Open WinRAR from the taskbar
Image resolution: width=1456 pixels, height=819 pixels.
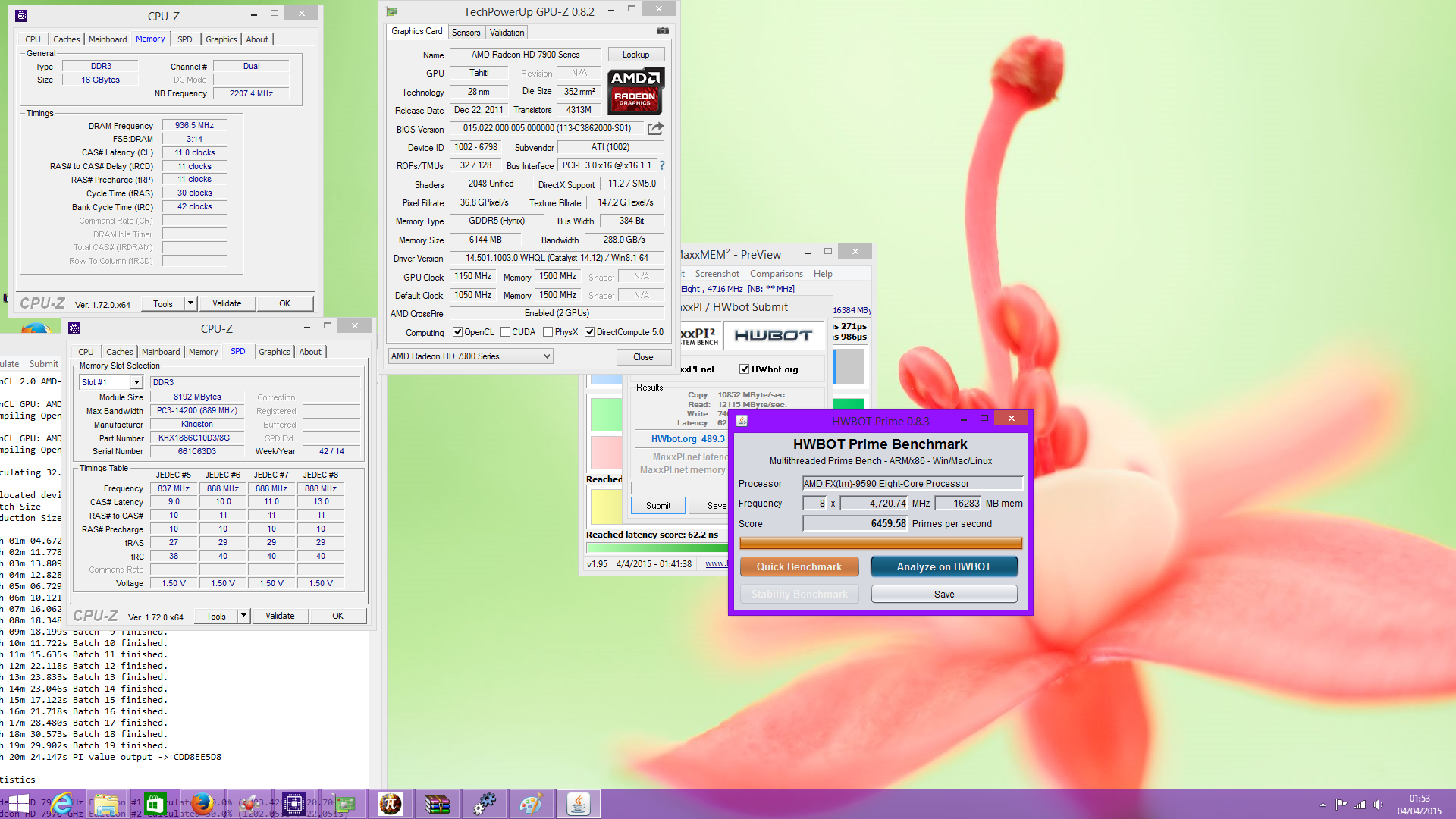point(438,804)
